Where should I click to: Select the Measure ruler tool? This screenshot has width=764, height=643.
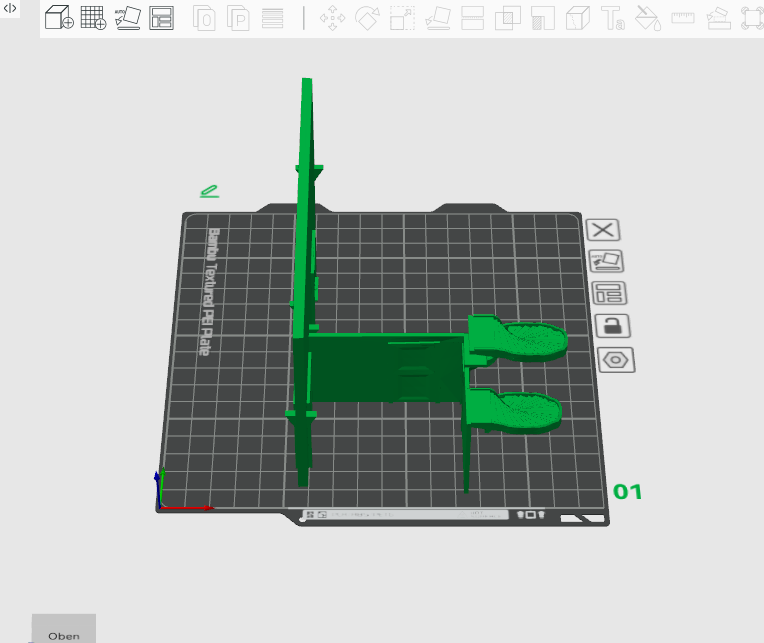click(683, 18)
